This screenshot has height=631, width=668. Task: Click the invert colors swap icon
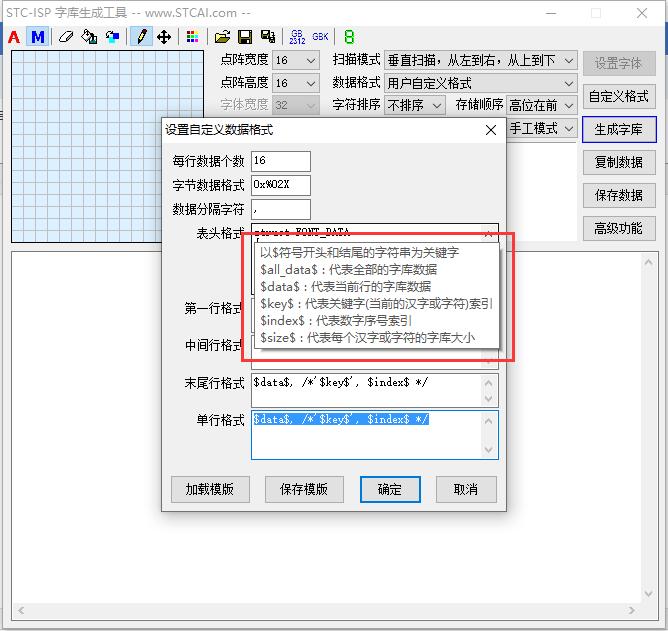(112, 37)
